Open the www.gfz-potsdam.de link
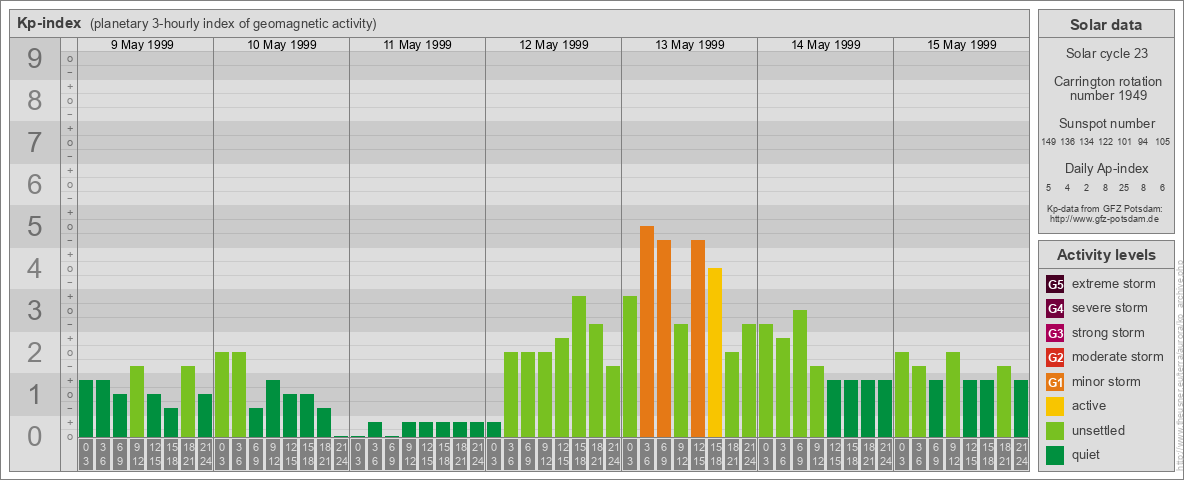1184x480 pixels. (x=1106, y=219)
